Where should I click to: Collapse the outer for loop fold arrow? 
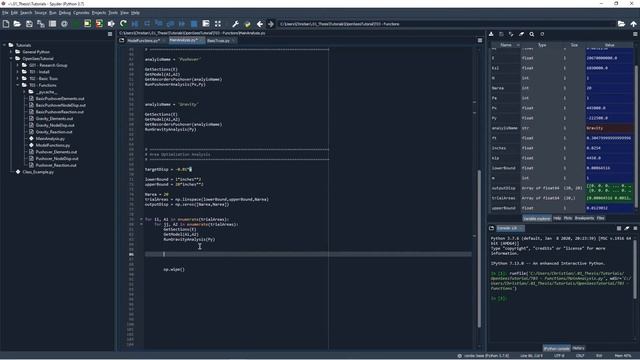click(x=141, y=219)
